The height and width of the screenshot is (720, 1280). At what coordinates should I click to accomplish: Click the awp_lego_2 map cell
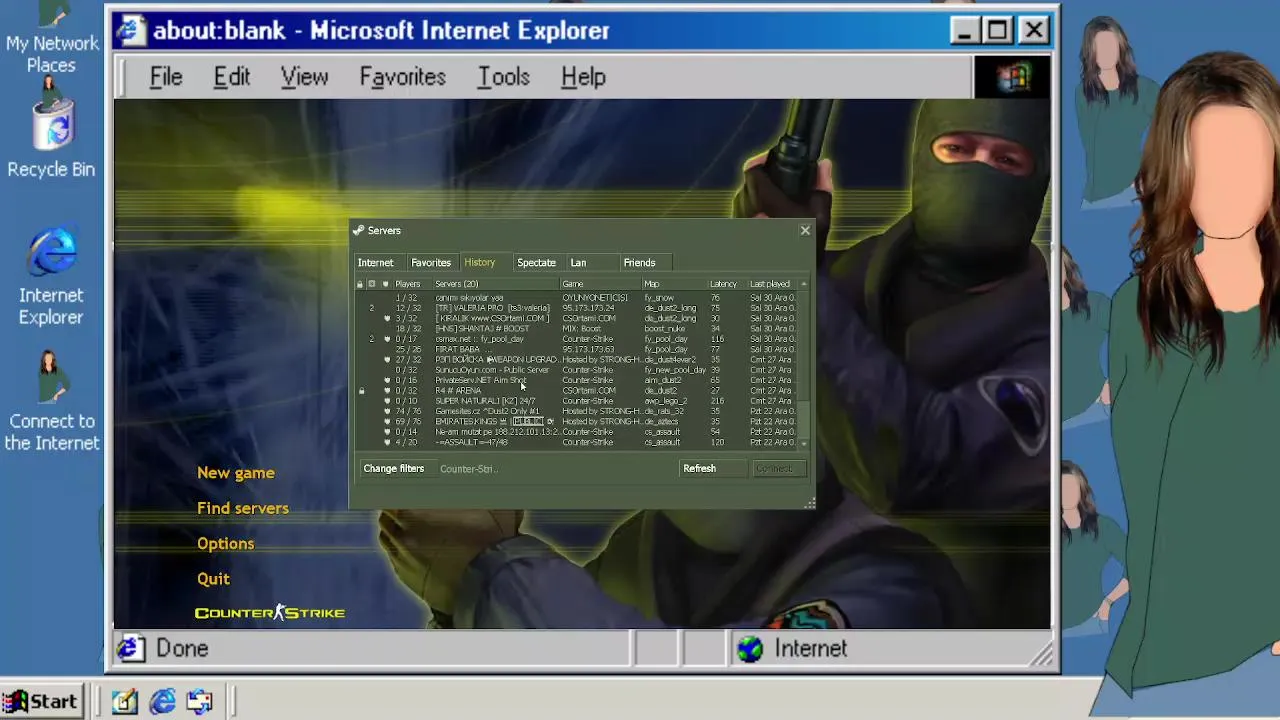666,401
